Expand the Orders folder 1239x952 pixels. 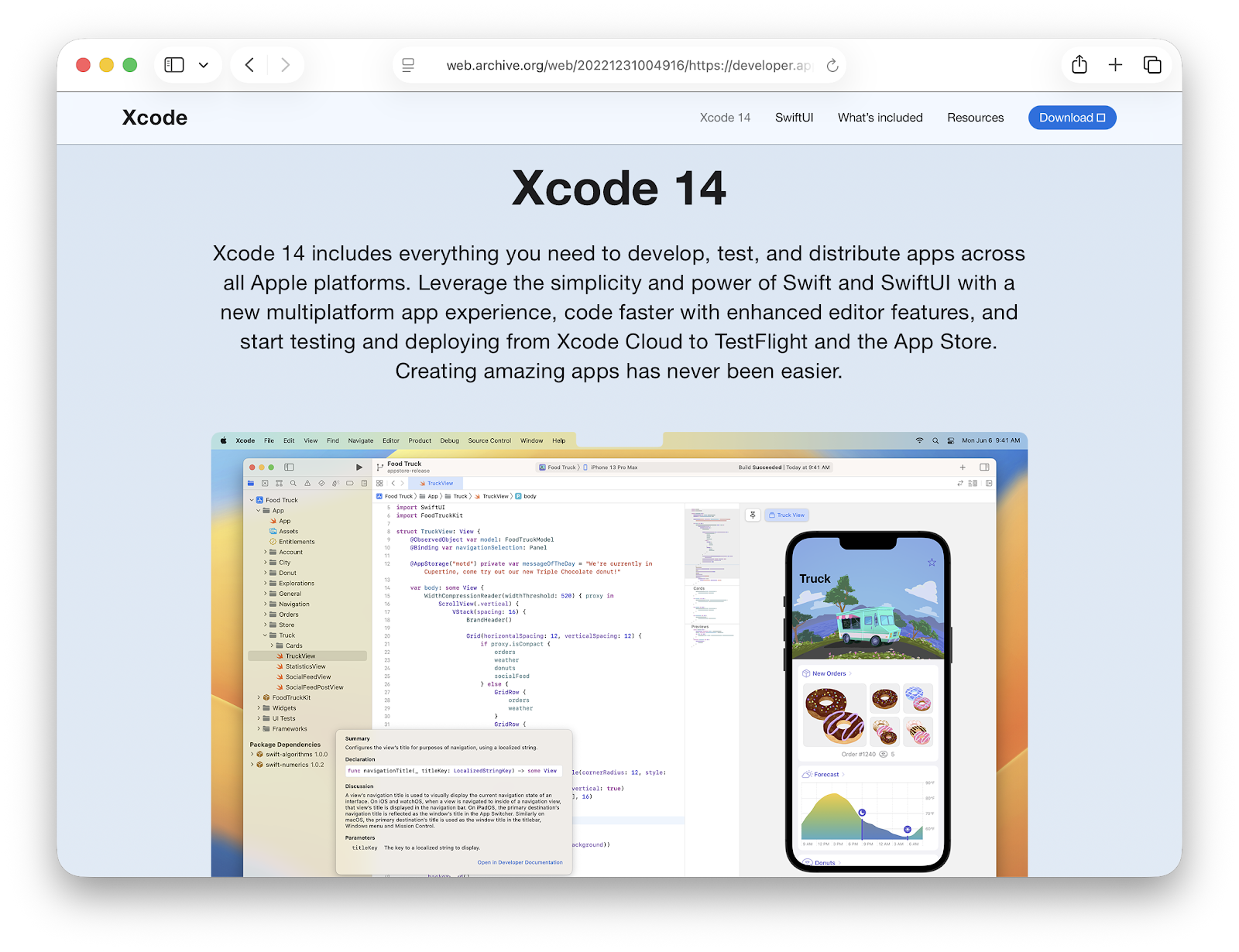click(x=266, y=615)
